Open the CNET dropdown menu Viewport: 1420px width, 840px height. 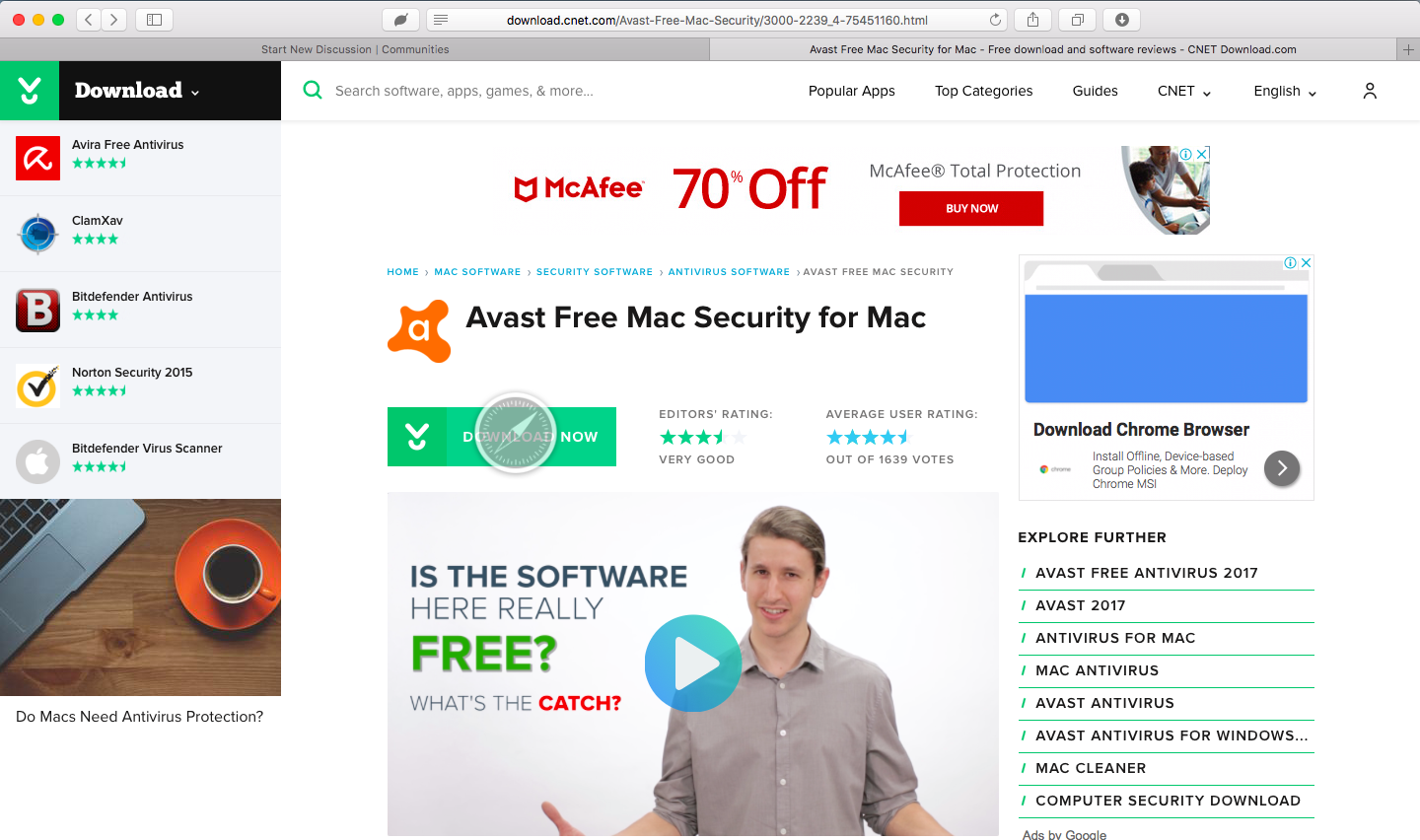point(1184,91)
